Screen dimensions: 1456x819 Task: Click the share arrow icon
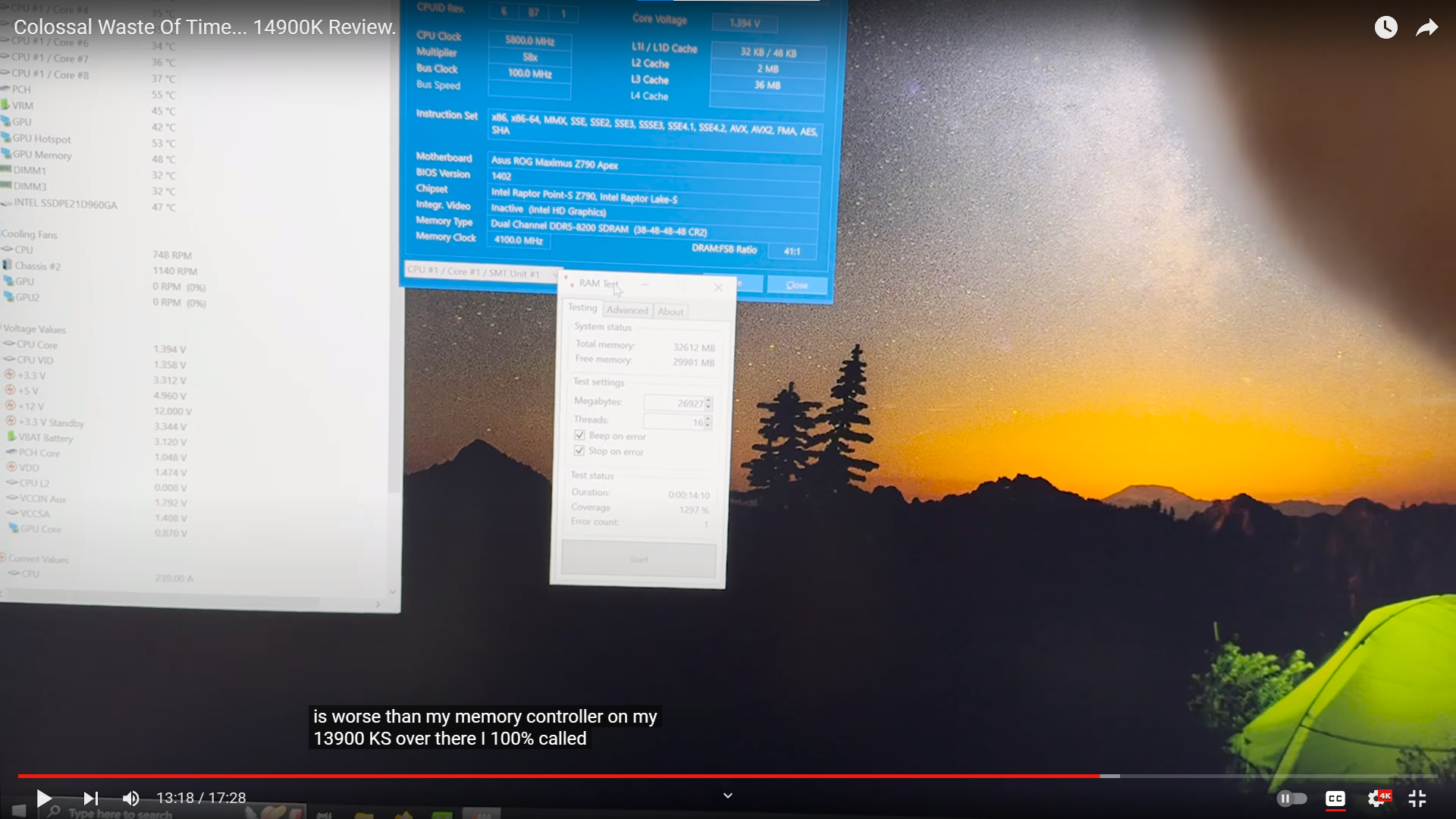coord(1426,28)
